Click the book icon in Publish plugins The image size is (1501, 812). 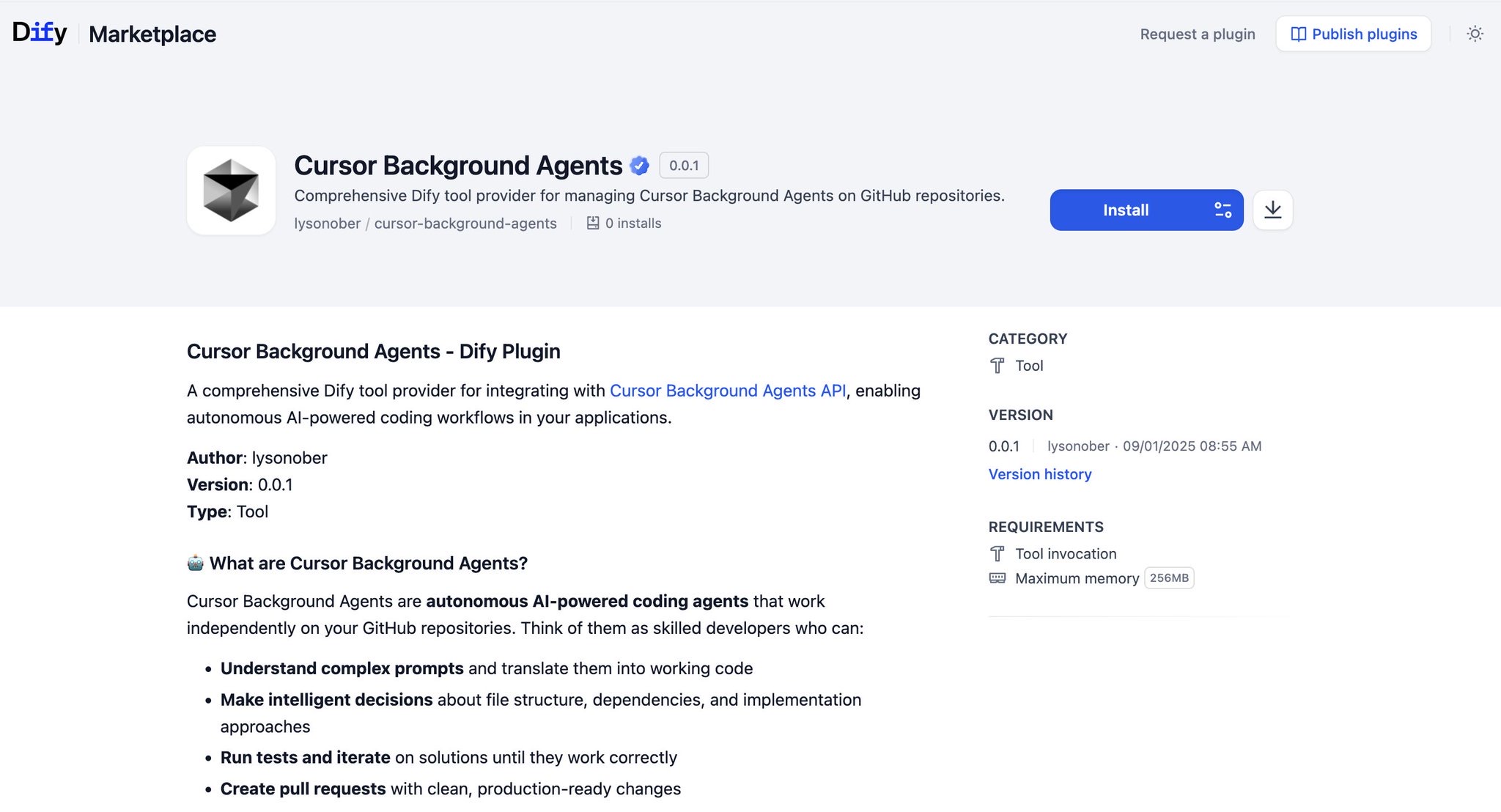click(x=1298, y=34)
